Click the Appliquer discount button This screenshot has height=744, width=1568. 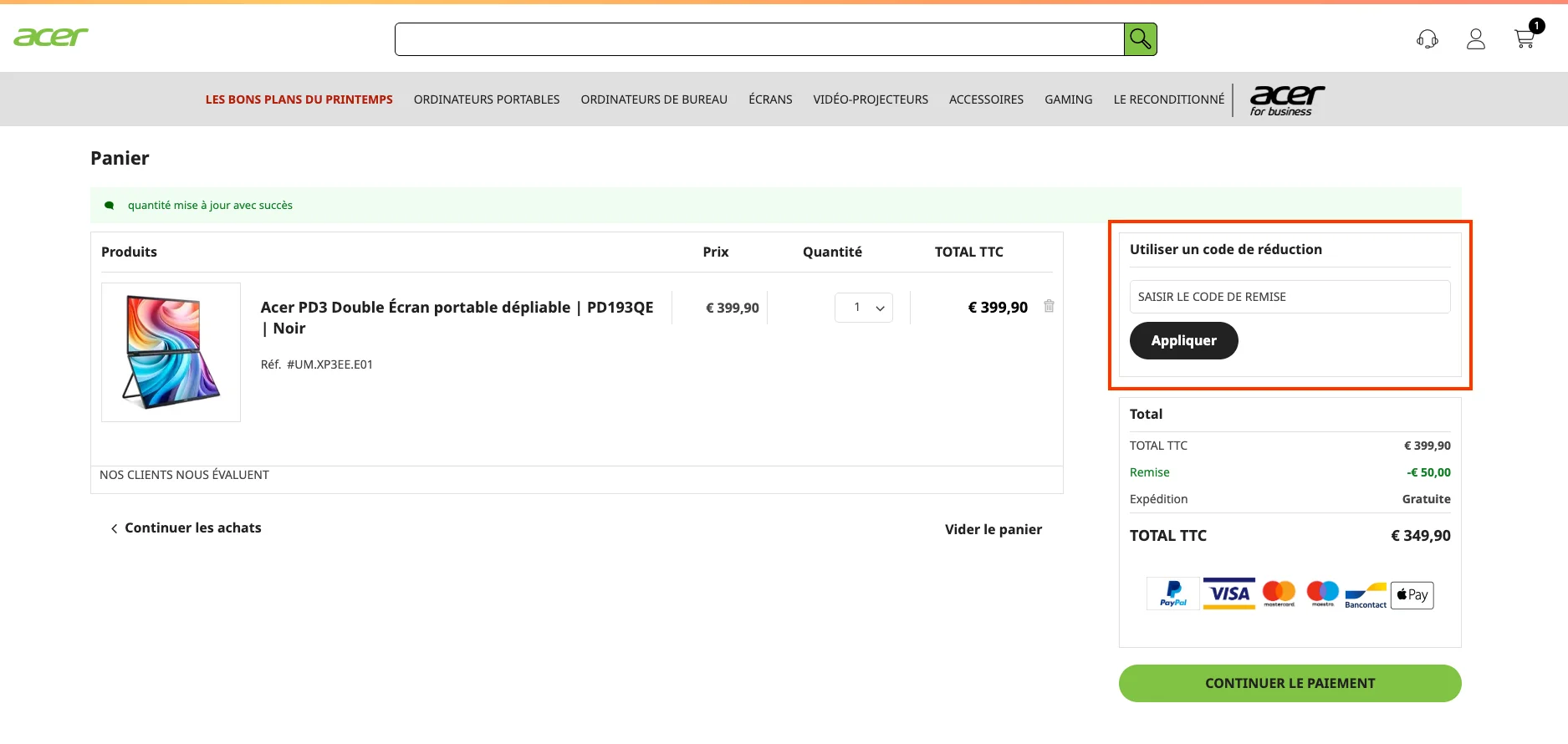(x=1183, y=341)
